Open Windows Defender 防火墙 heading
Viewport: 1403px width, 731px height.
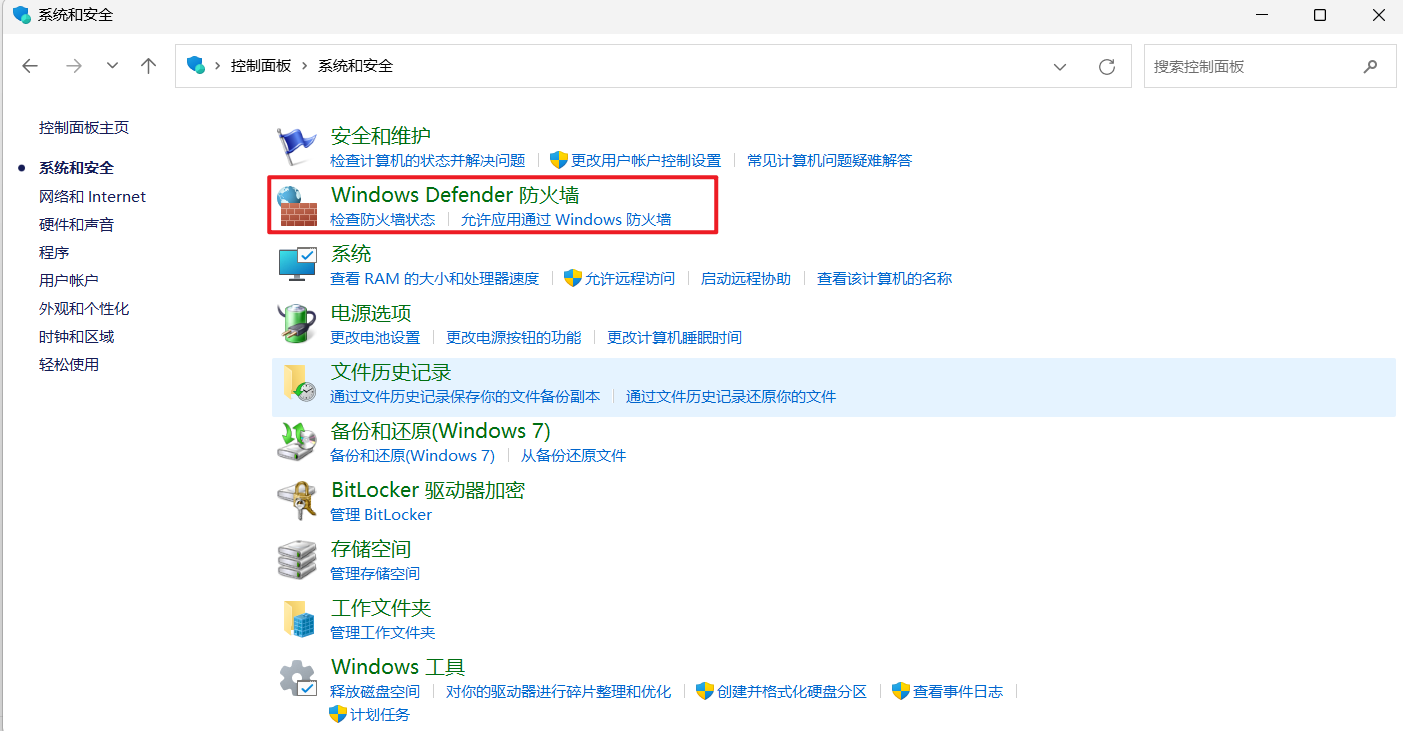(x=455, y=194)
